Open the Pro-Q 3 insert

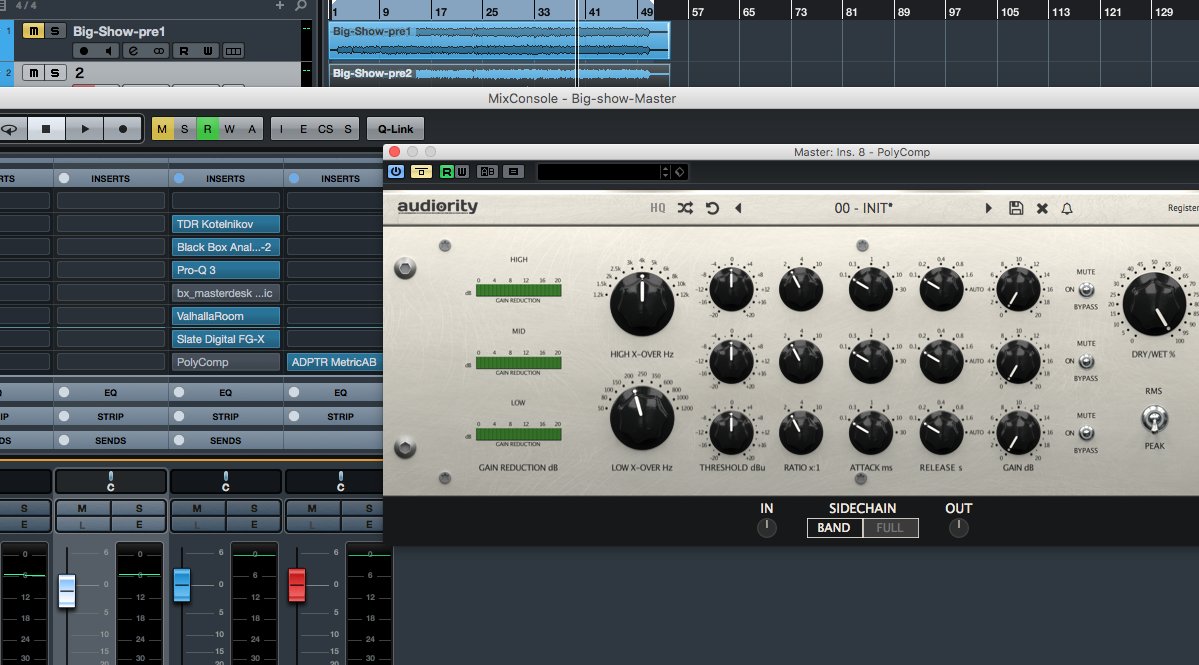tap(226, 270)
